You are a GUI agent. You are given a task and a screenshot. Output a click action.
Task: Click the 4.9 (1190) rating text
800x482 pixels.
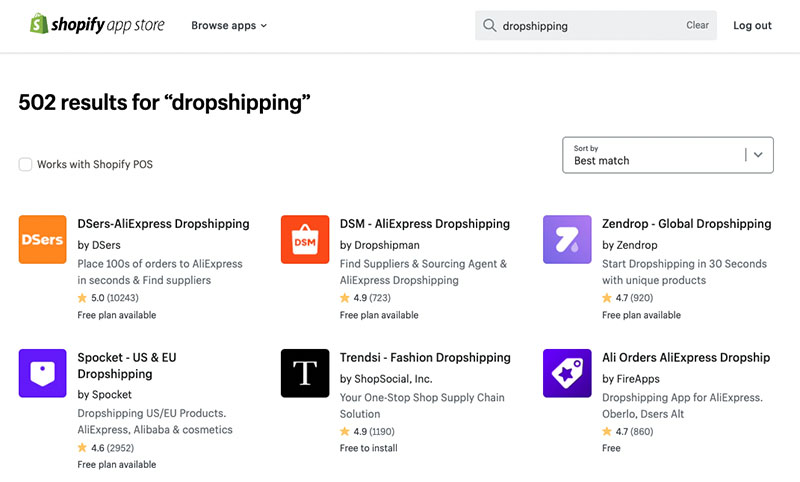(374, 432)
